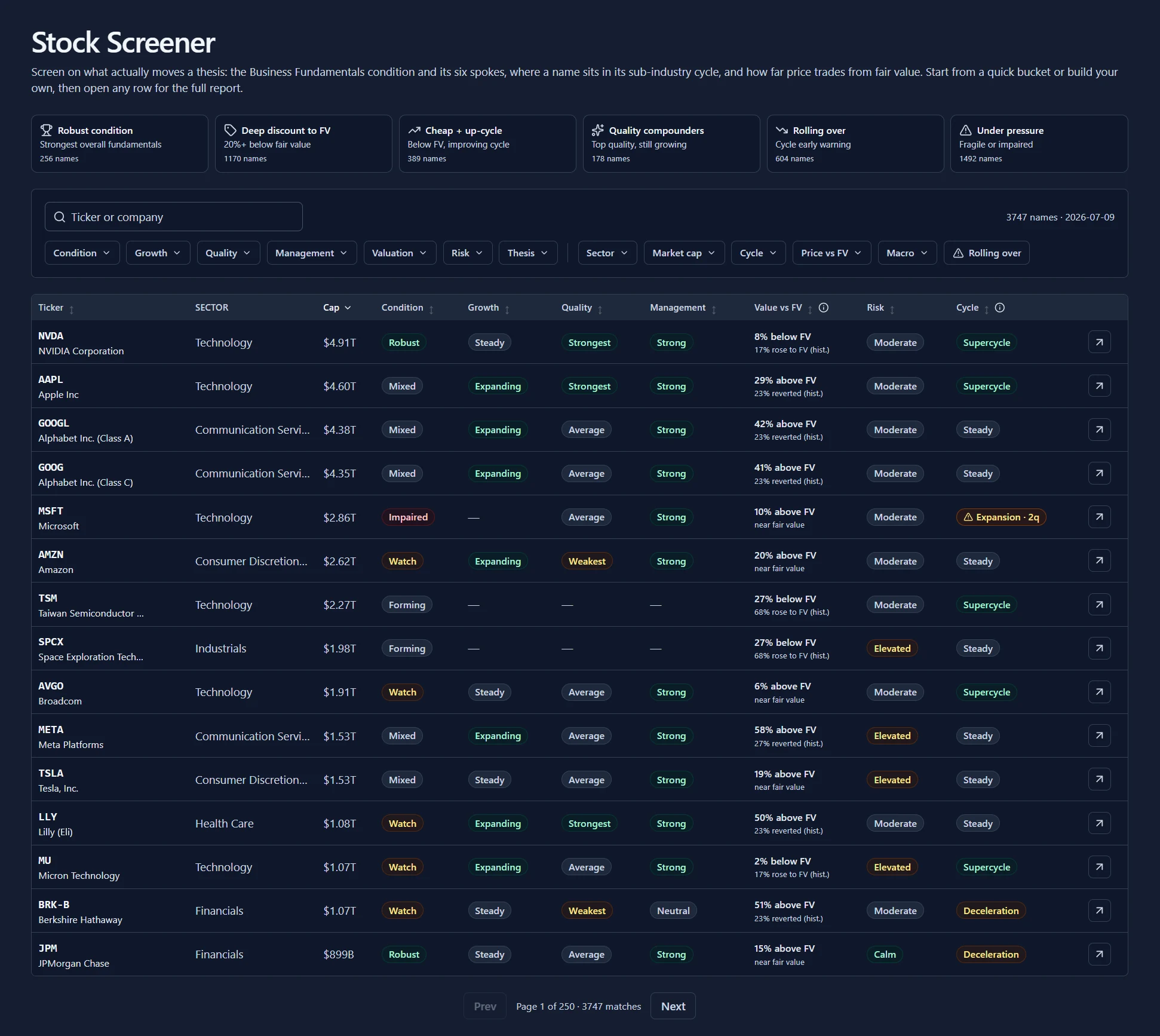Select the Cheap + up-cycle bucket
Viewport: 1160px width, 1036px height.
[487, 143]
